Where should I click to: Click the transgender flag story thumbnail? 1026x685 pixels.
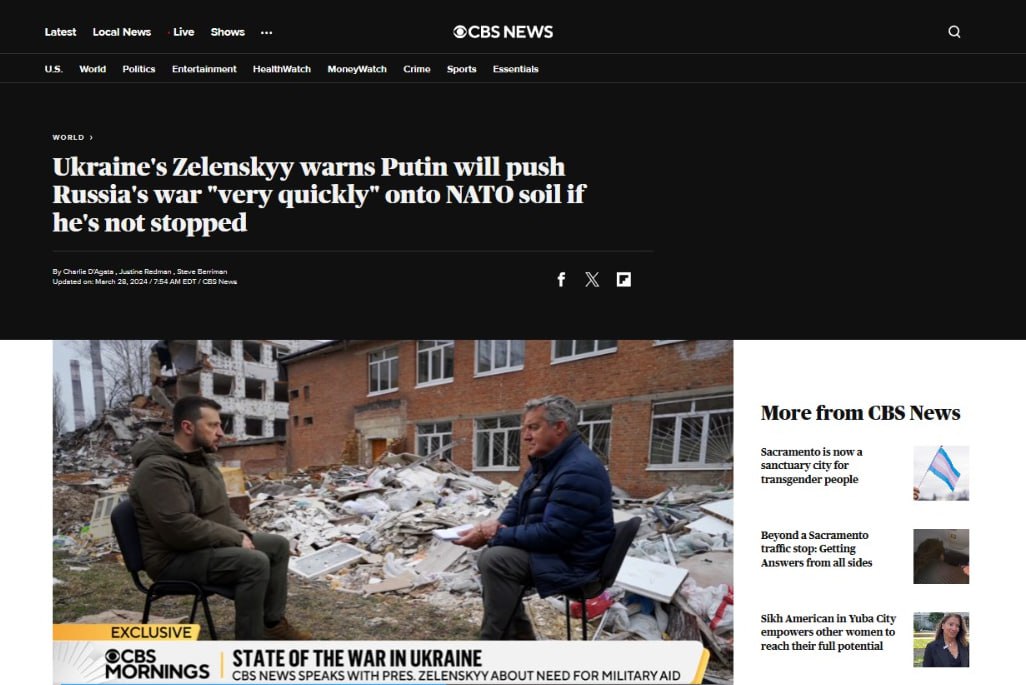(x=941, y=473)
